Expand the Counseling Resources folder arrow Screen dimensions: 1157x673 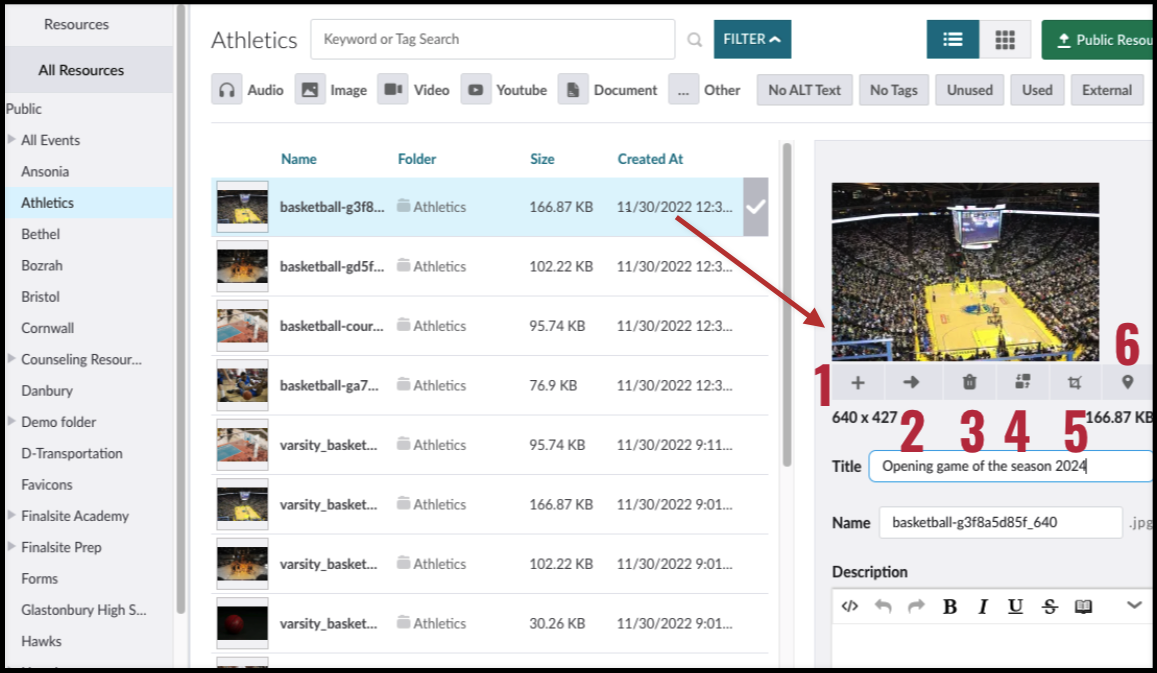pos(11,358)
